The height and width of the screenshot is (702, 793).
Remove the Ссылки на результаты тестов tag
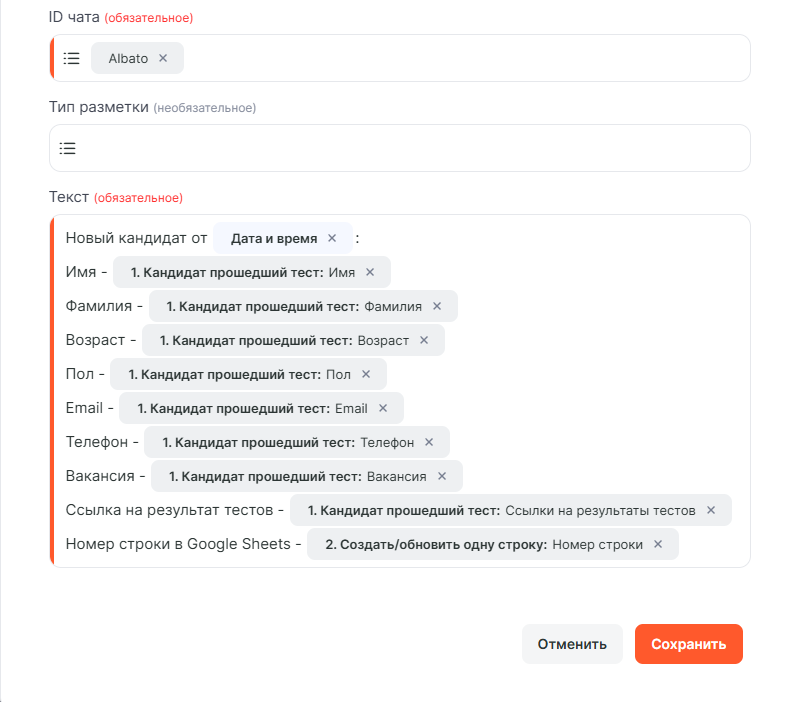711,510
